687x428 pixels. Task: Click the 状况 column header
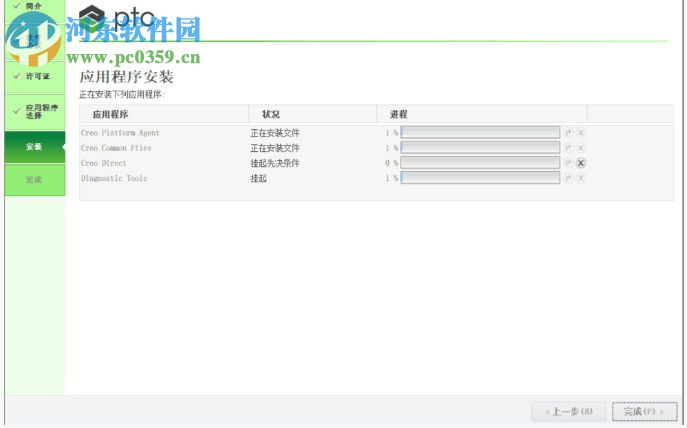tap(312, 114)
